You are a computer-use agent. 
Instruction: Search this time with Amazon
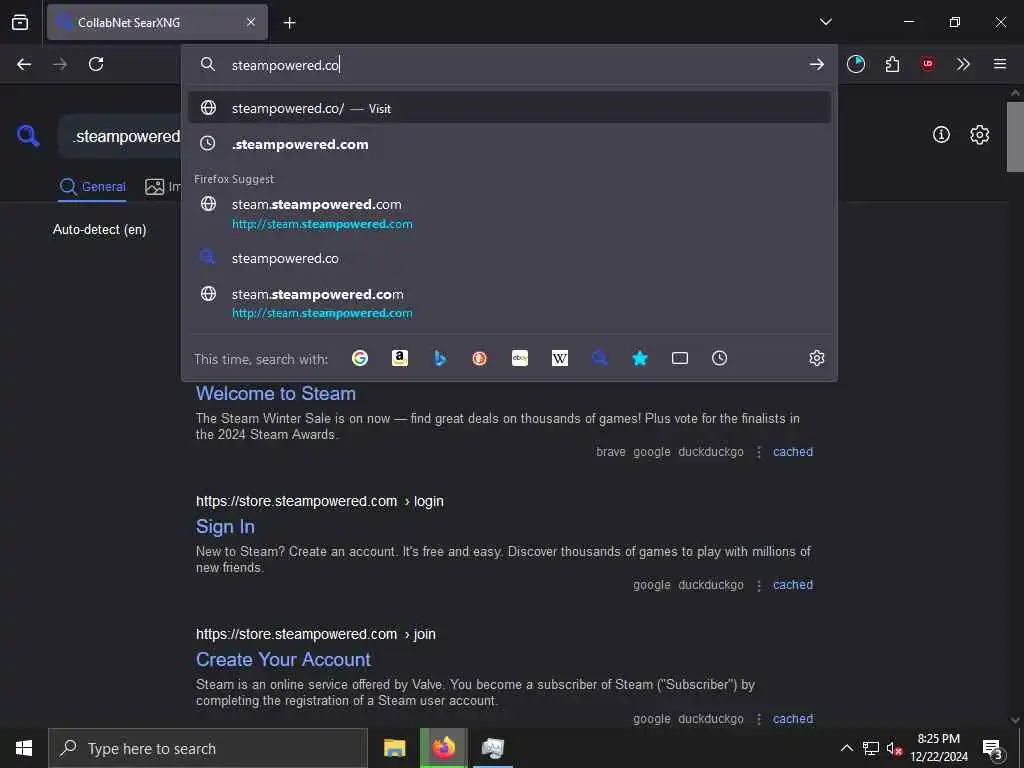click(x=400, y=358)
